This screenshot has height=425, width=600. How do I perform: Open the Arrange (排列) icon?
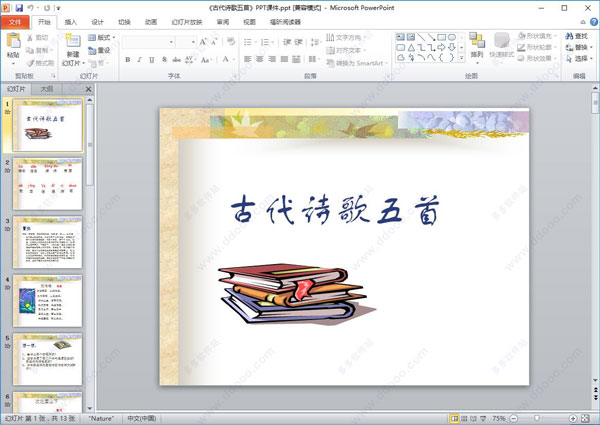pos(477,41)
